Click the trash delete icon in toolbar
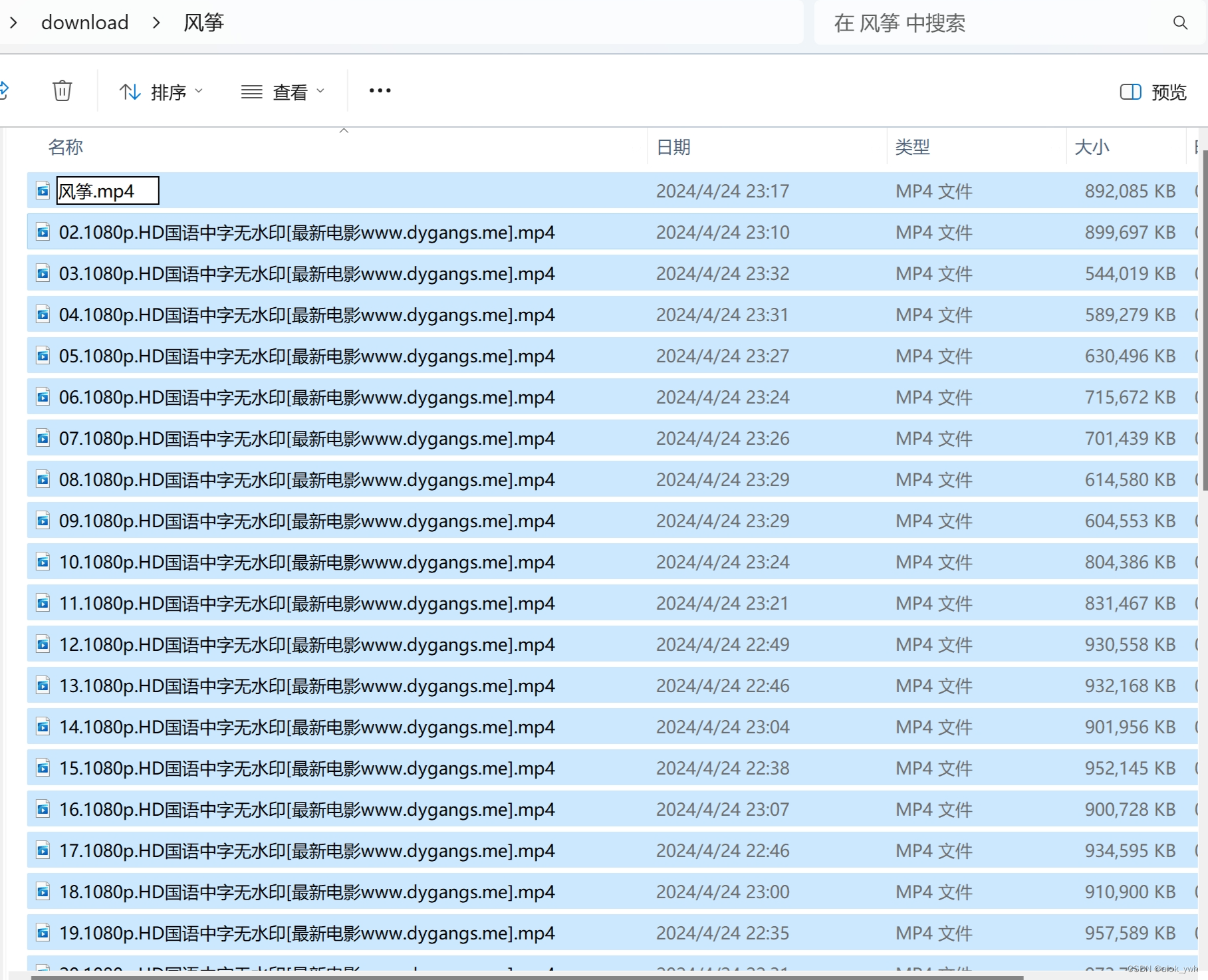 click(x=62, y=90)
